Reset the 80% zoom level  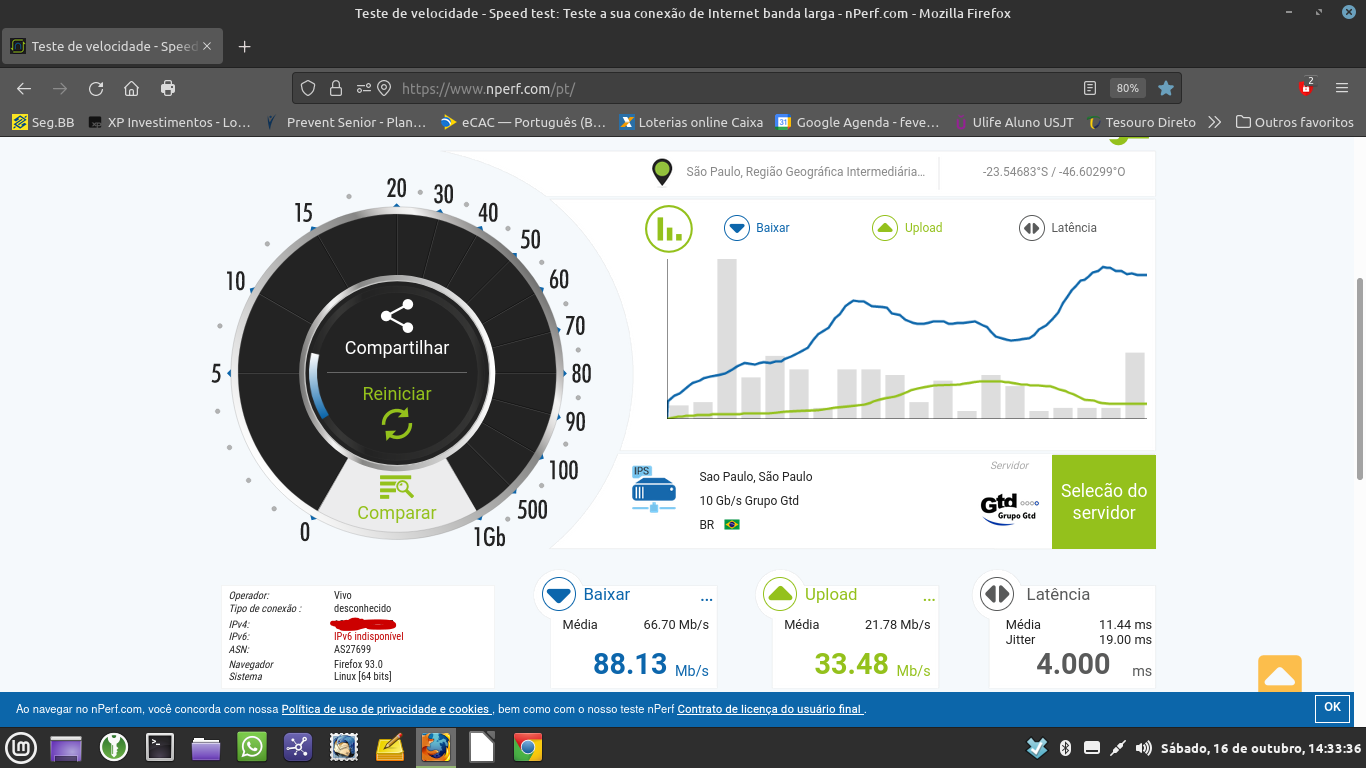1128,88
